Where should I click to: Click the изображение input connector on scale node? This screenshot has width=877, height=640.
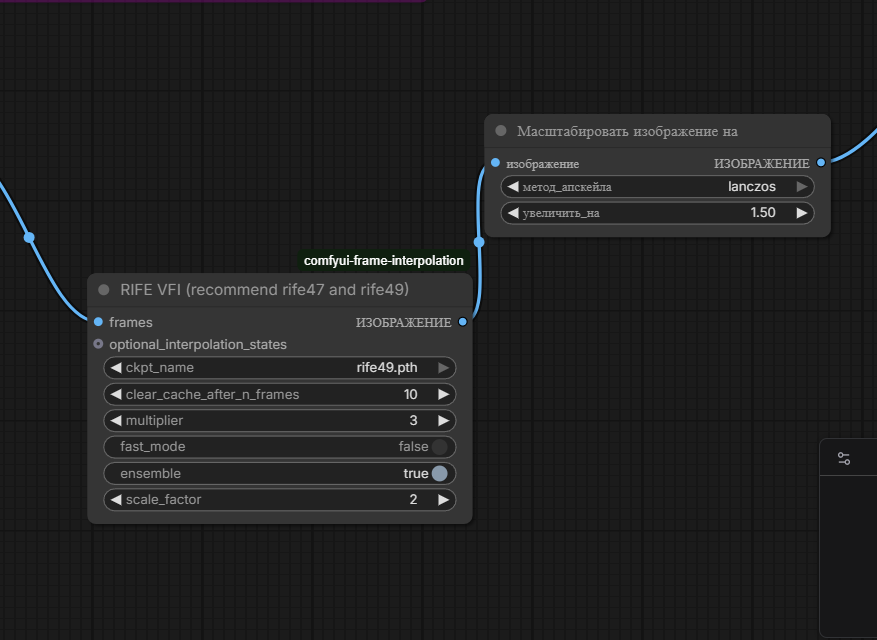click(495, 163)
